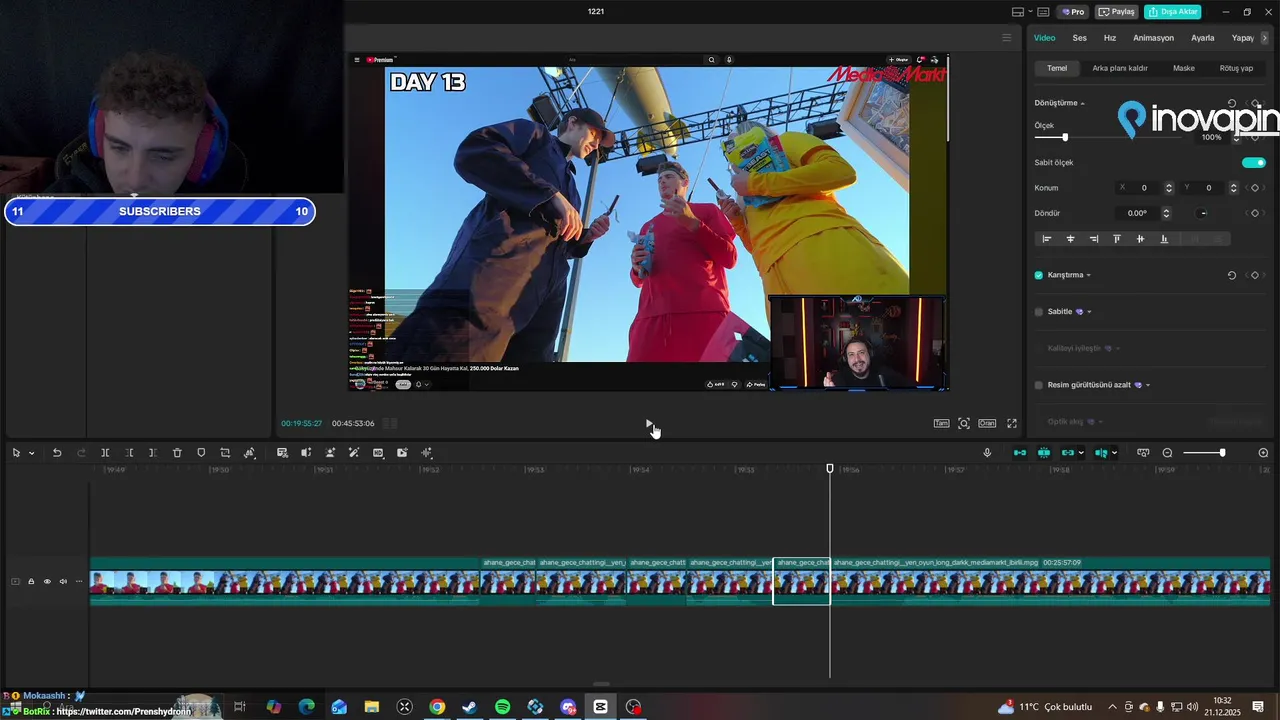The width and height of the screenshot is (1280, 720).
Task: Toggle auto snapping icon in timeline toolbar
Action: point(1044,453)
